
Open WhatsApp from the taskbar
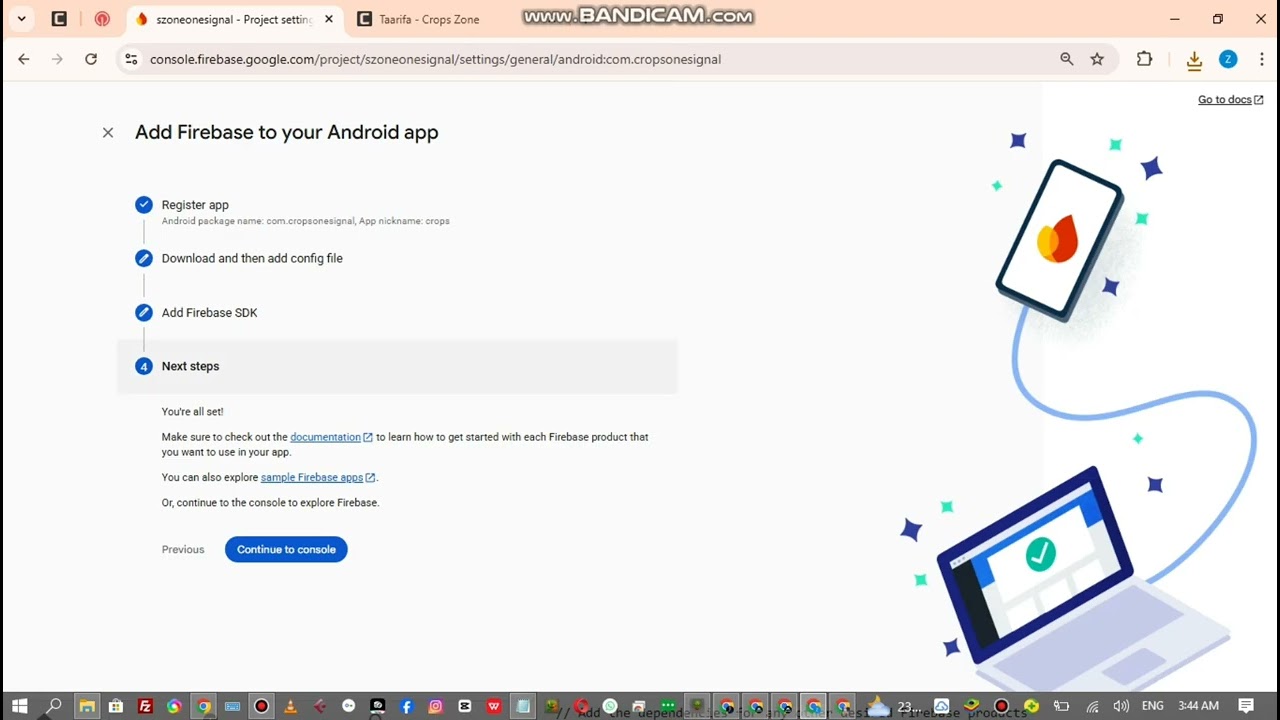tap(610, 706)
